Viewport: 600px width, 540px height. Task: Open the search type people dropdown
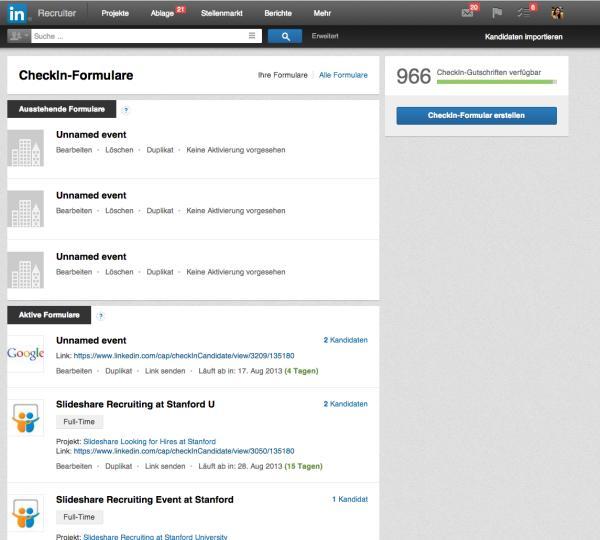point(18,36)
